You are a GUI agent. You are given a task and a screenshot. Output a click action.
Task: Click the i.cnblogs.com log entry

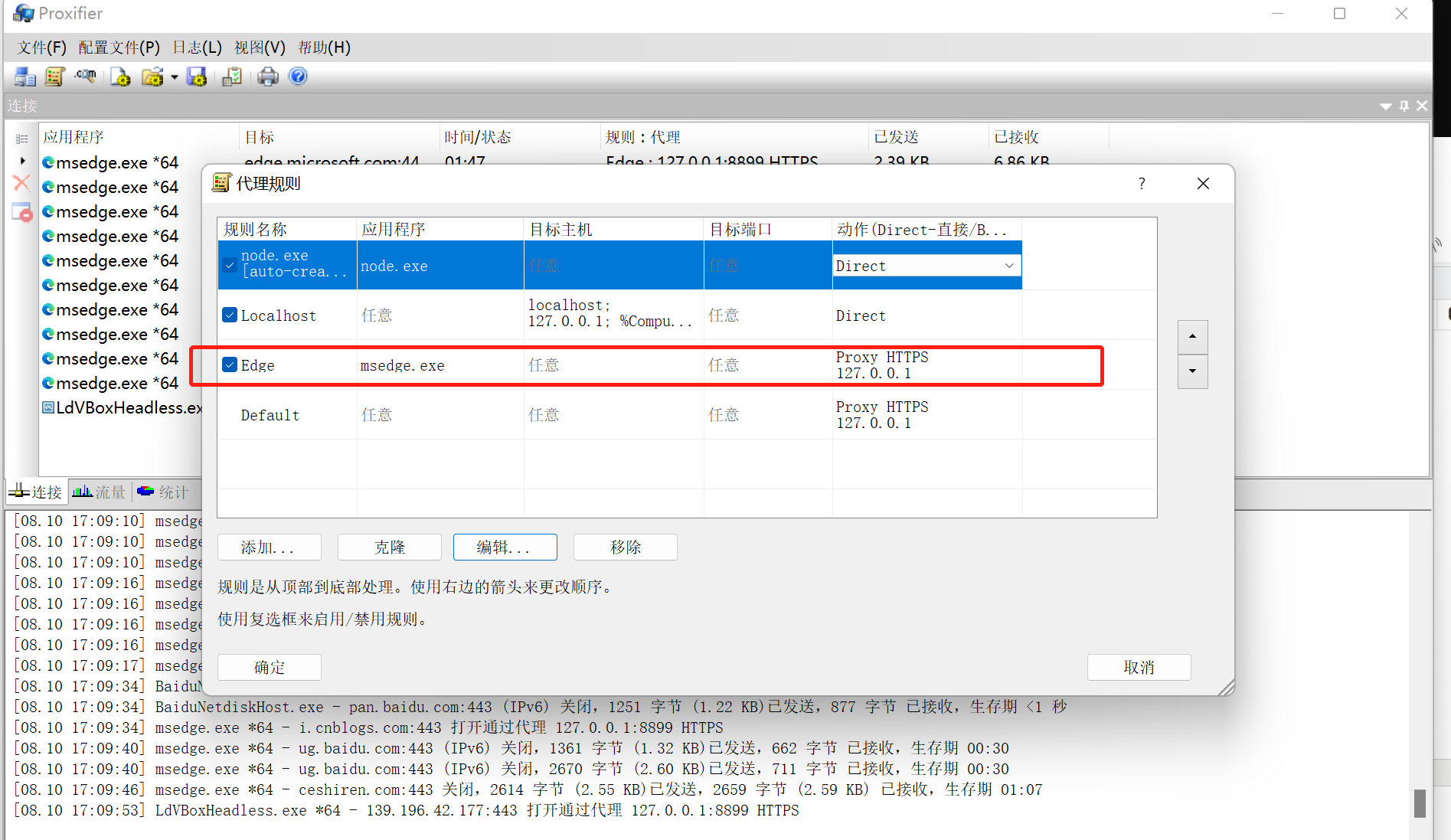tap(369, 727)
